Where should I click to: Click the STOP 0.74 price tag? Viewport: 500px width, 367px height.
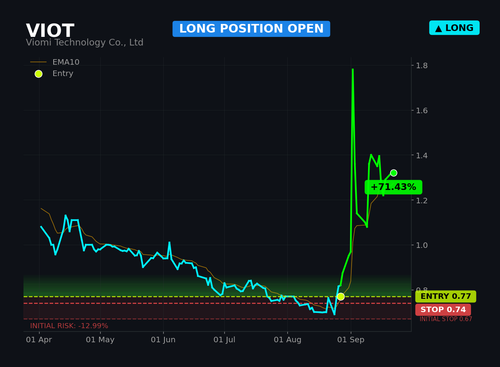click(443, 309)
